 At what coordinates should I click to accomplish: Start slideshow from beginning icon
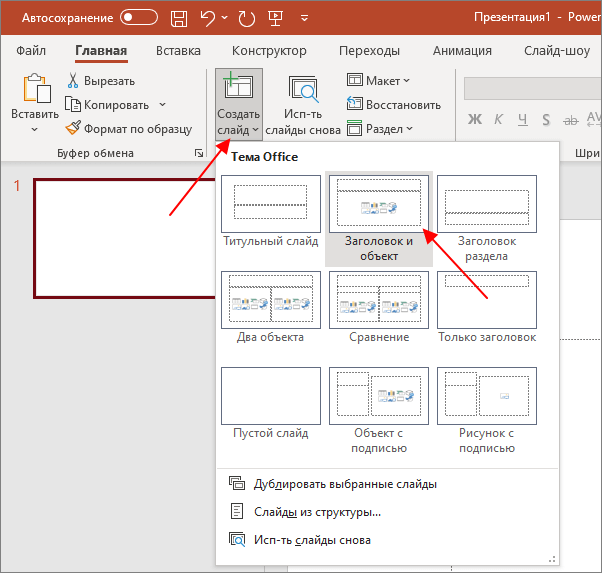(276, 18)
